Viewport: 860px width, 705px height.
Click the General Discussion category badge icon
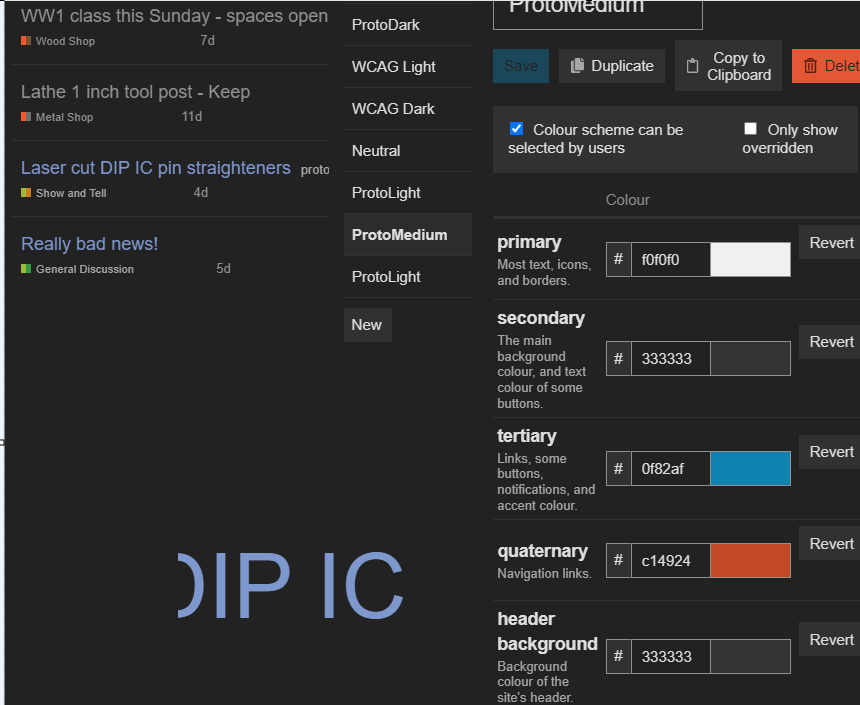[26, 268]
